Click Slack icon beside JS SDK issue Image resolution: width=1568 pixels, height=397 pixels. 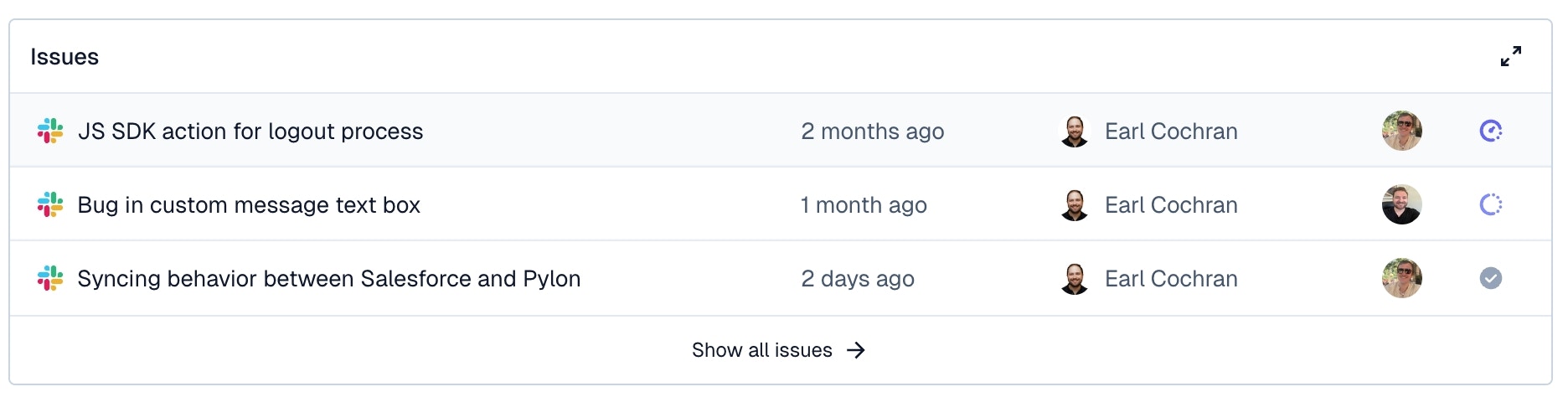(x=50, y=131)
